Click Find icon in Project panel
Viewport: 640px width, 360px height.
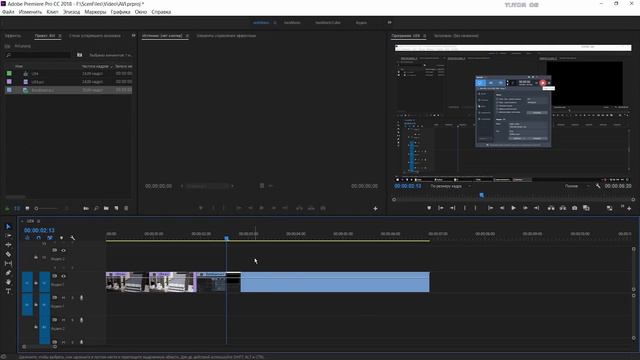[x=96, y=208]
